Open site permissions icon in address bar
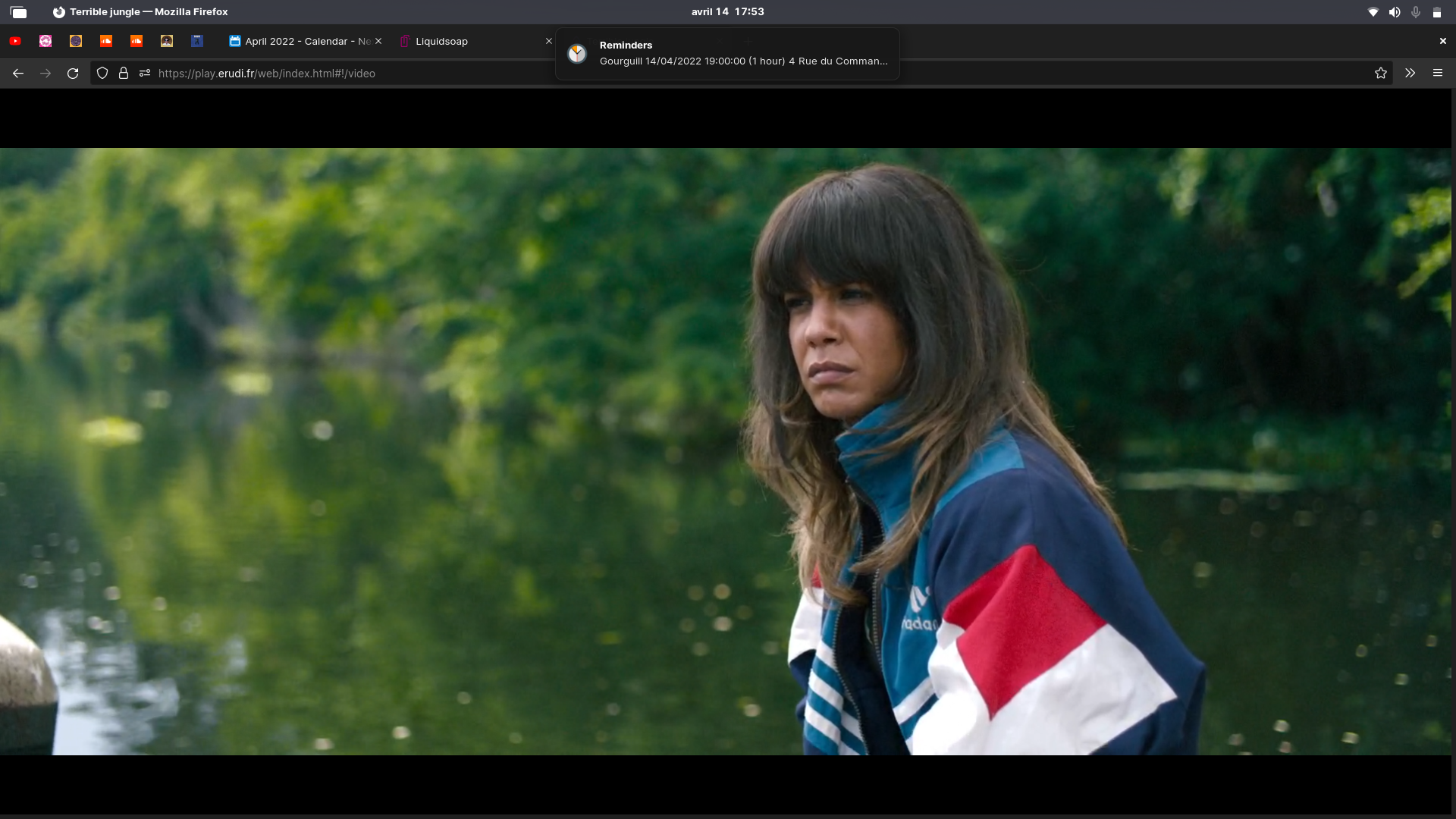1456x819 pixels. coord(145,74)
